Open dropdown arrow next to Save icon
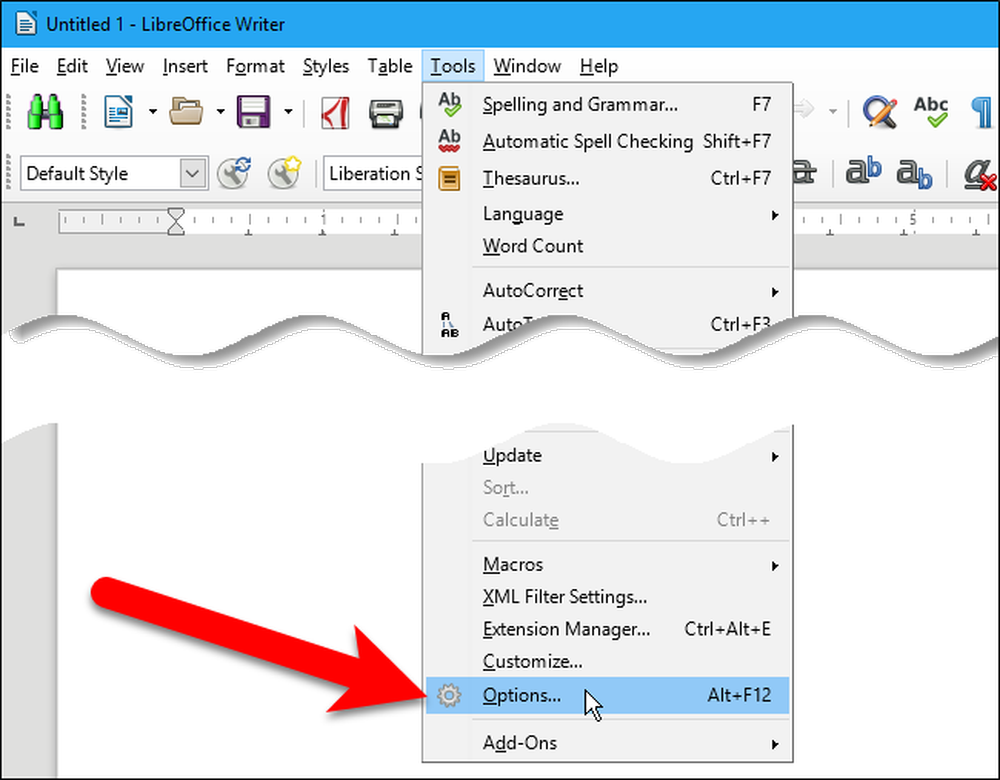Screen dimensions: 1000x780 point(288,112)
